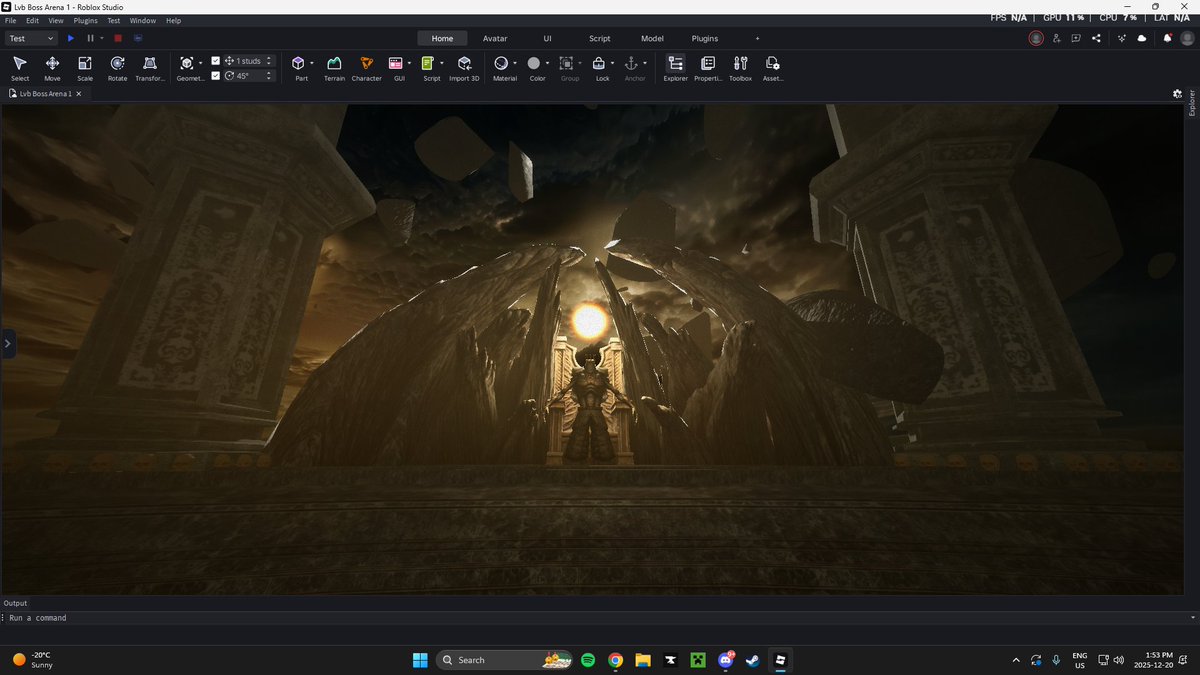
Task: Activate the Rotate tool
Action: click(117, 67)
